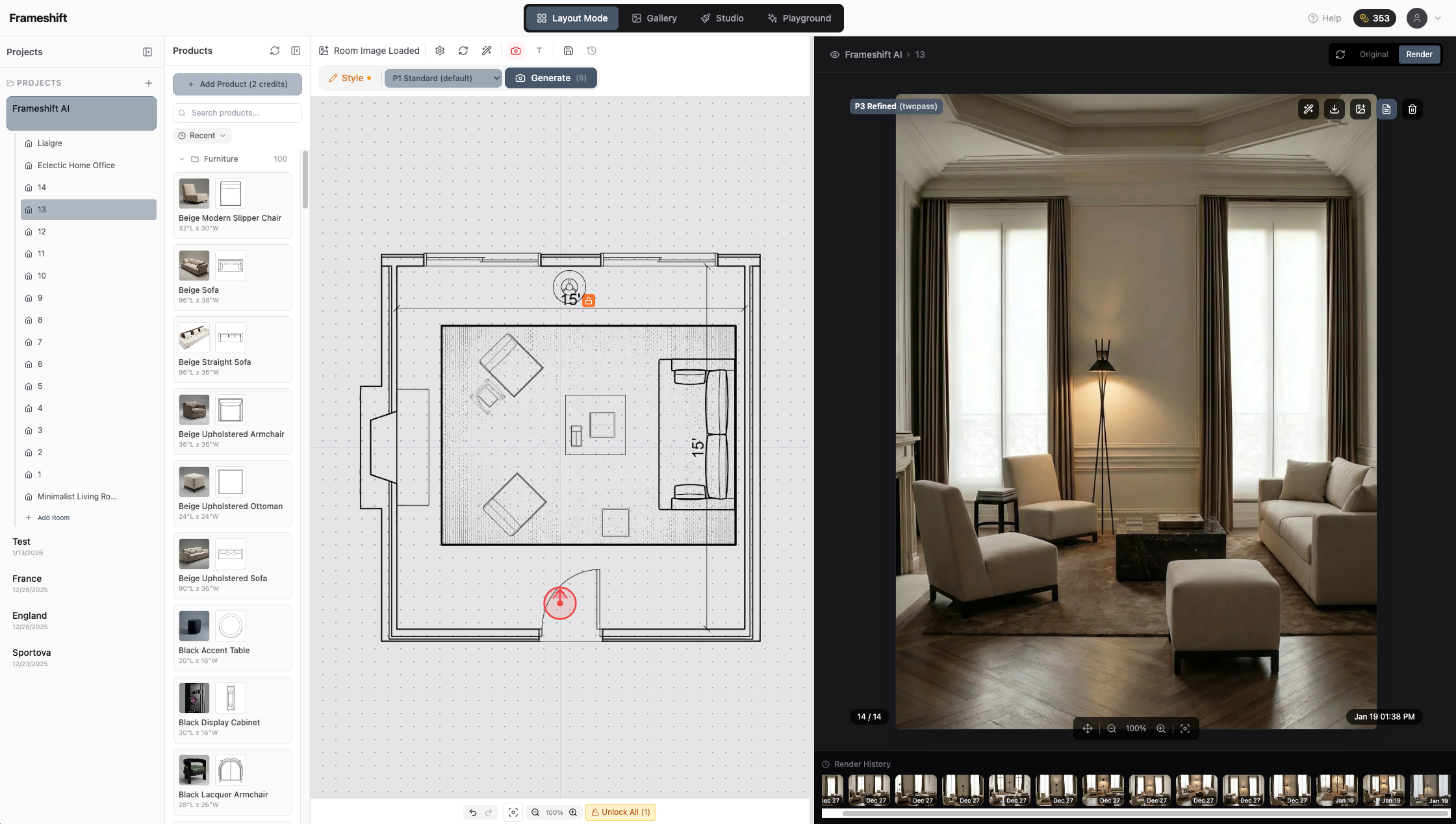Screen dimensions: 1456x824
Task: Click the save layout icon
Action: (568, 51)
